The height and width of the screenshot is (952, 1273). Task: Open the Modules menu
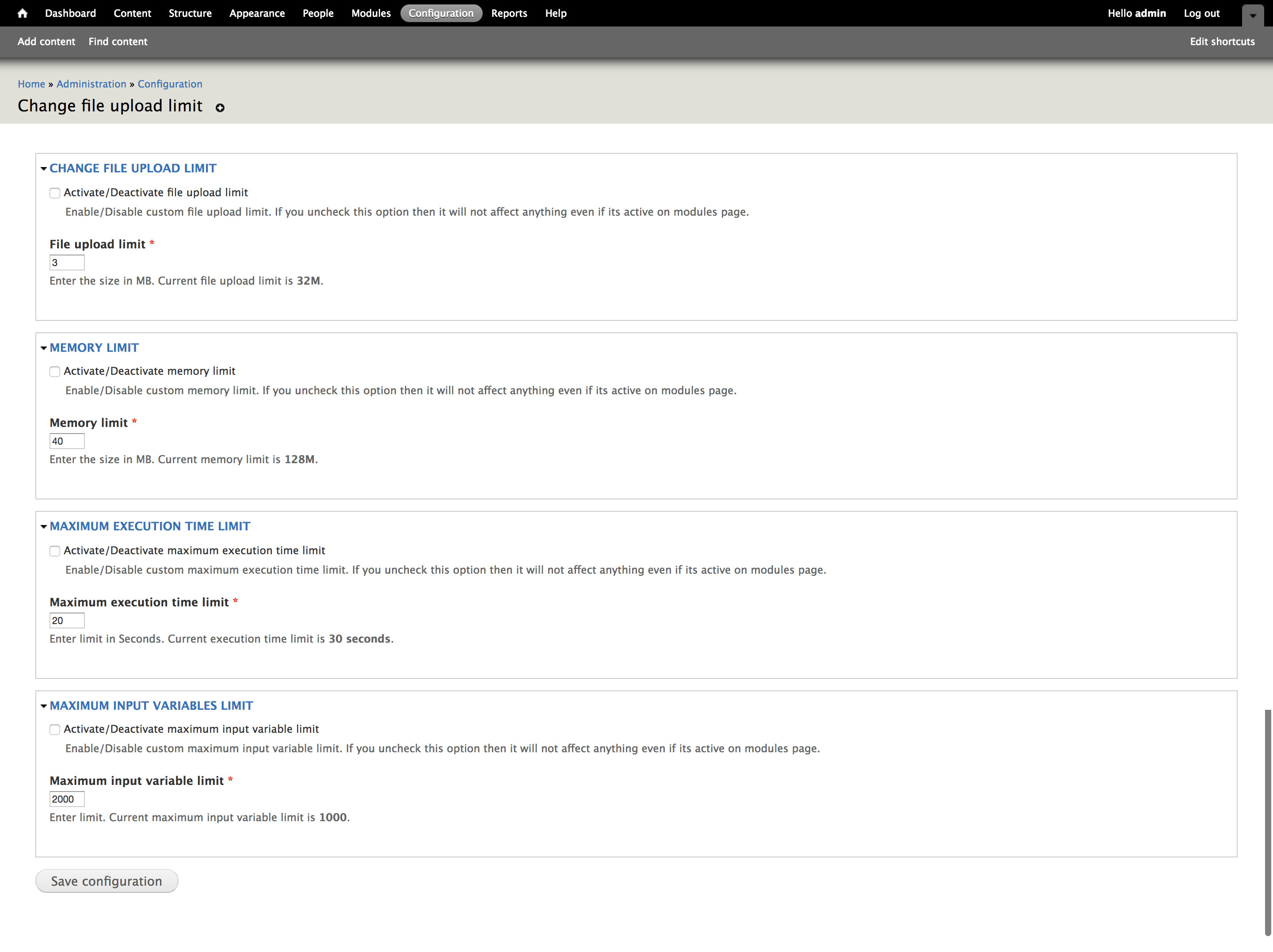pyautogui.click(x=370, y=13)
